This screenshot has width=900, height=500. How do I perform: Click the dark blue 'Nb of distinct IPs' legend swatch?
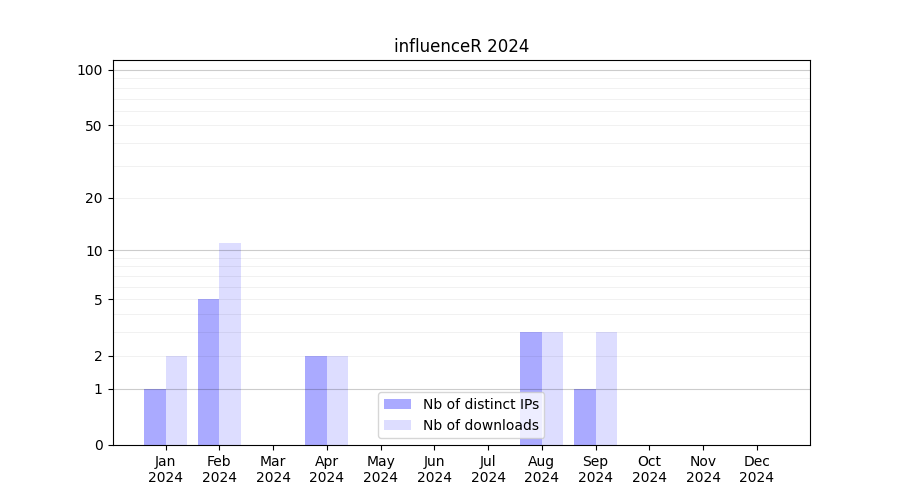tap(397, 404)
